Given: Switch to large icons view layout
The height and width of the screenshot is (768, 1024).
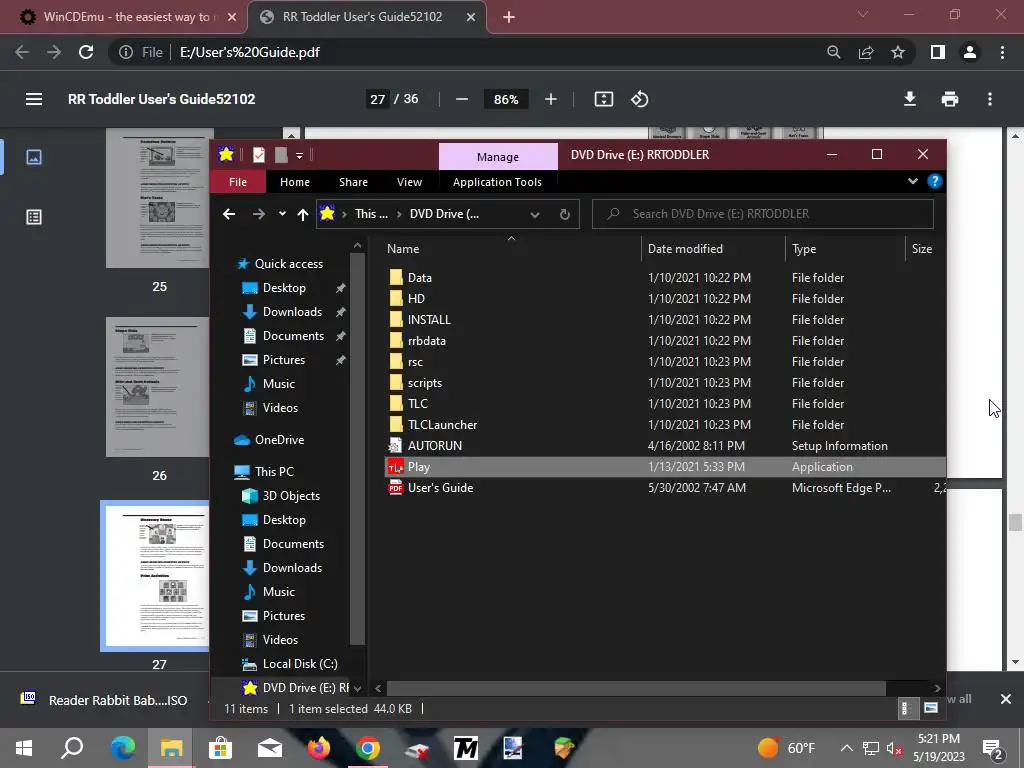Looking at the screenshot, I should 931,709.
